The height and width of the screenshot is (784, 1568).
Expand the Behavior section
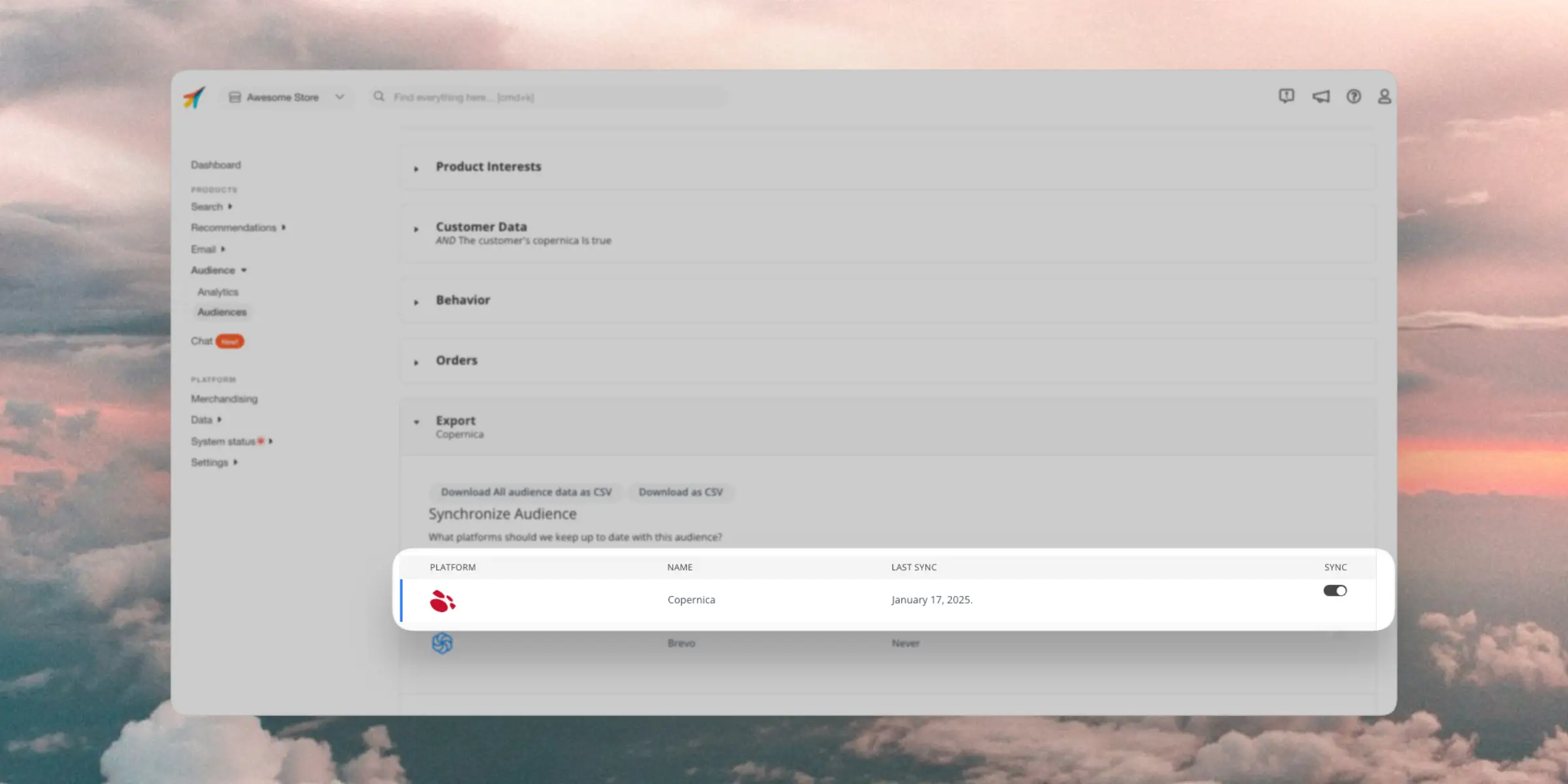click(x=463, y=300)
